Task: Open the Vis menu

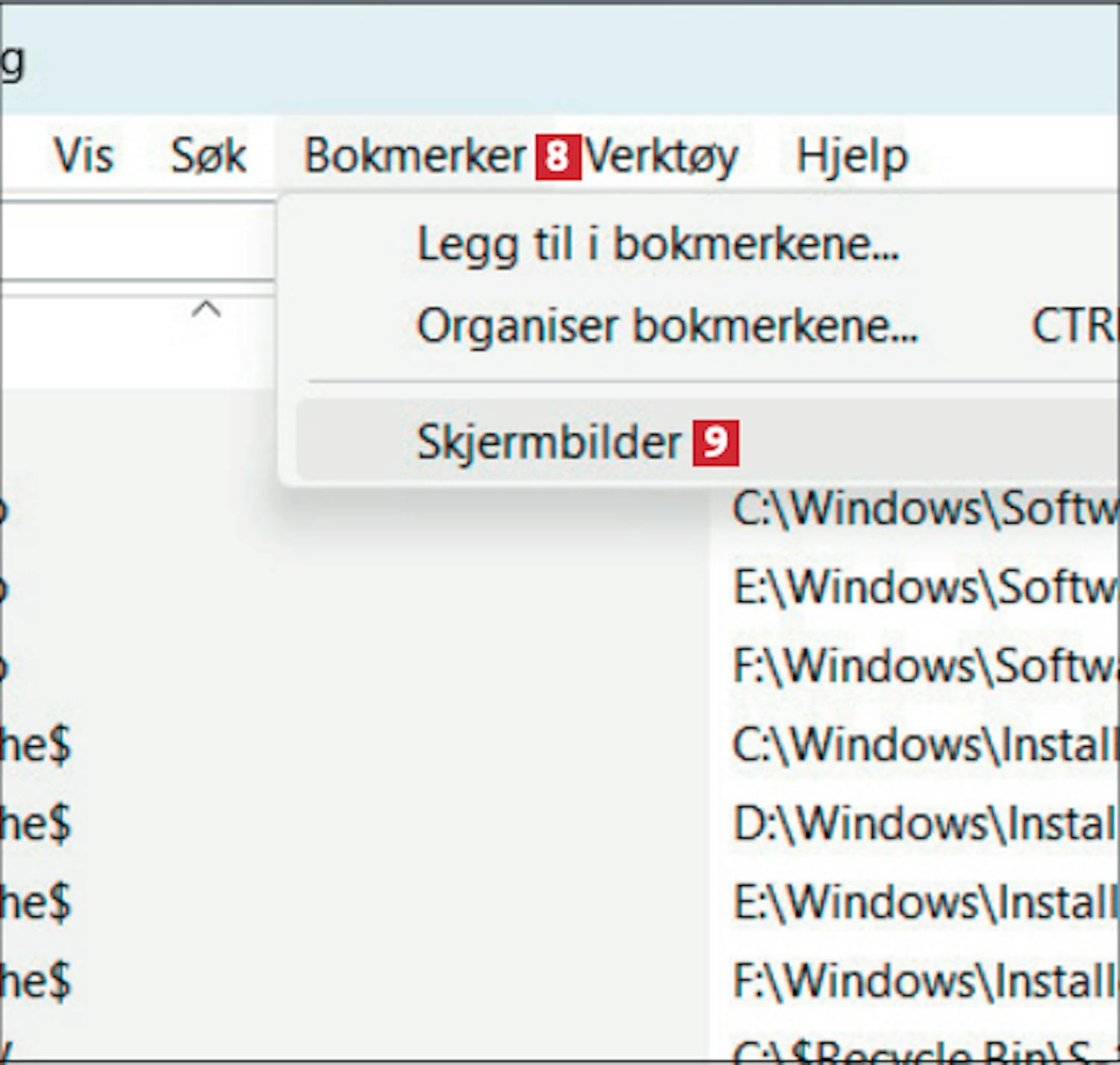Action: click(83, 156)
